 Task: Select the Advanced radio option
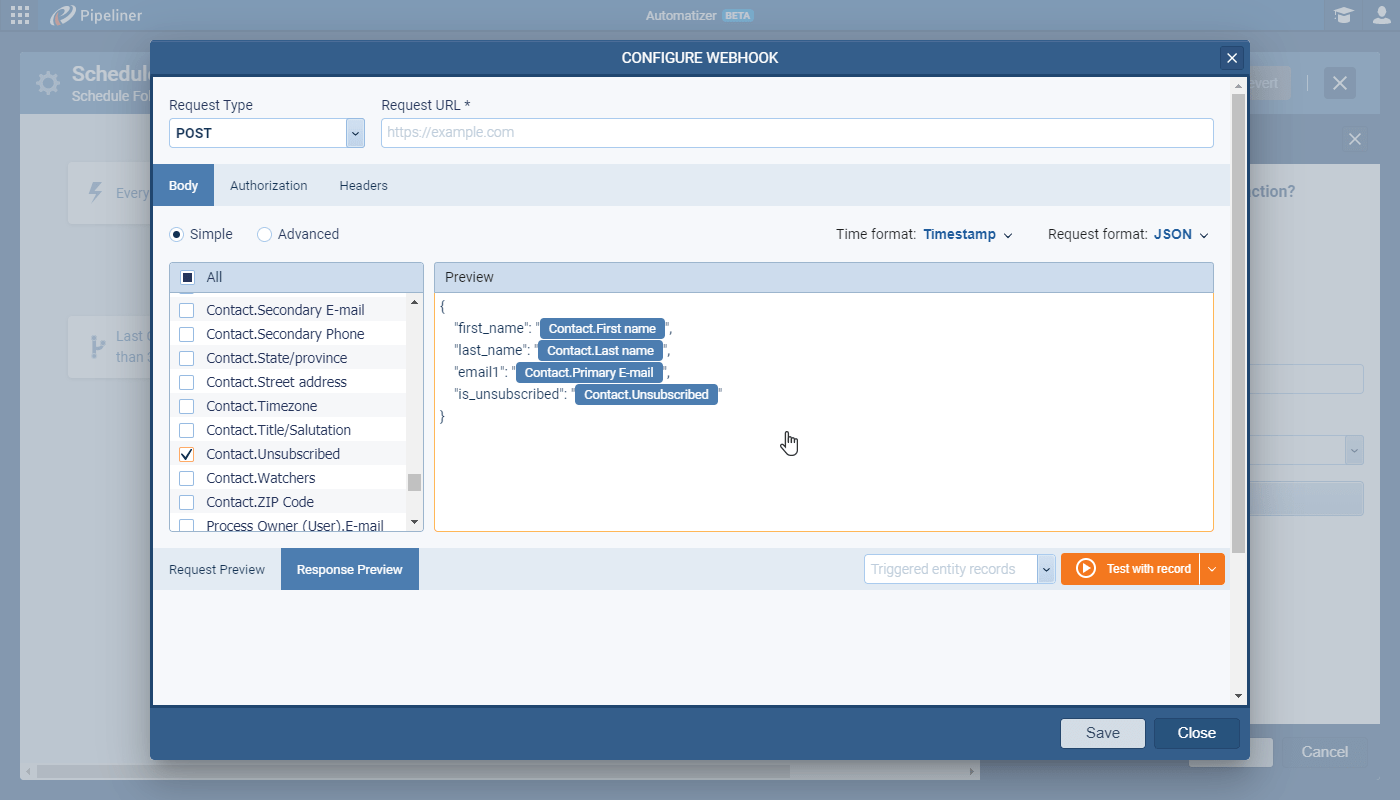coord(265,234)
